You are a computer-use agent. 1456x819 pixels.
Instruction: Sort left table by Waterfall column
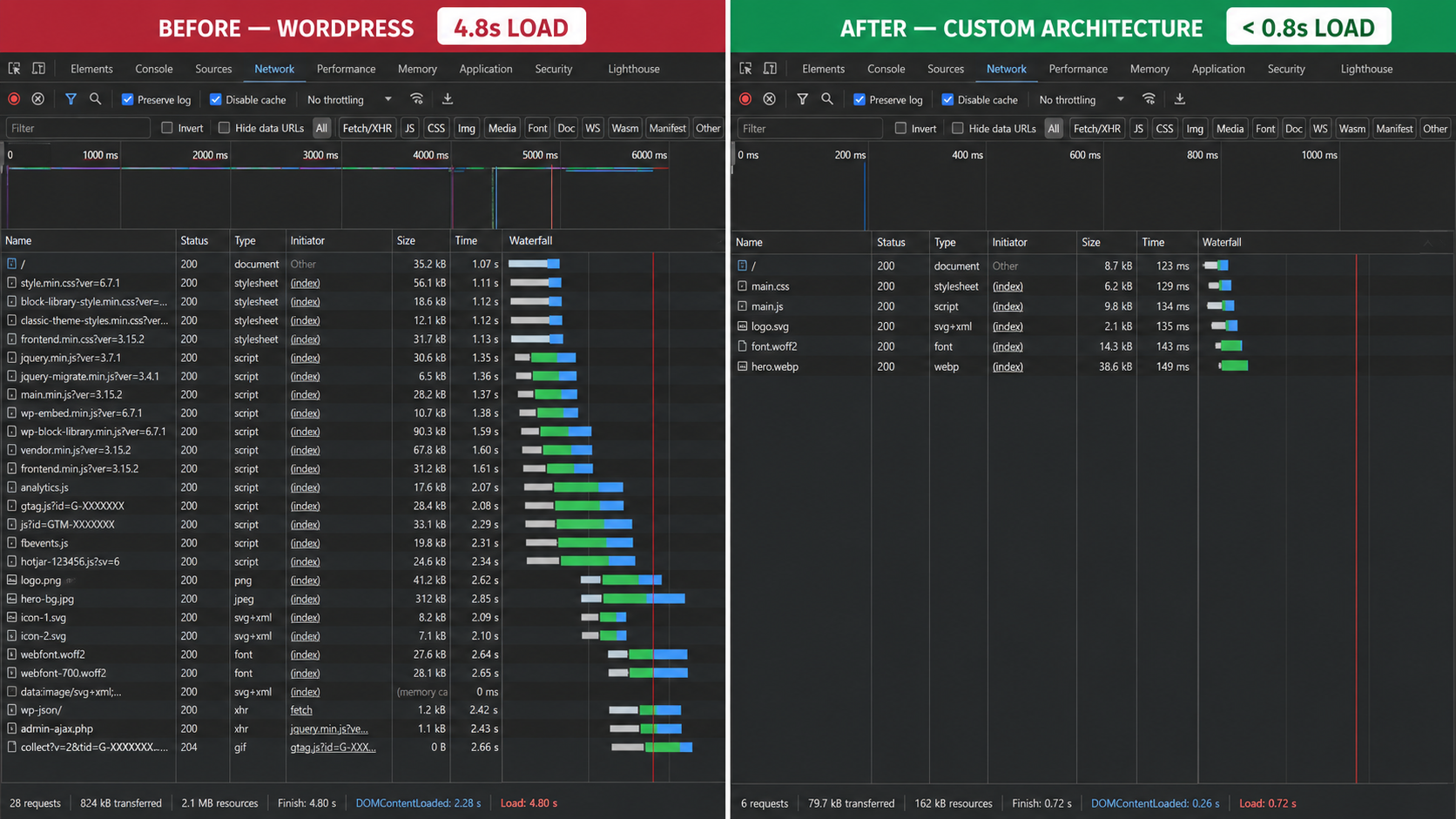(613, 240)
